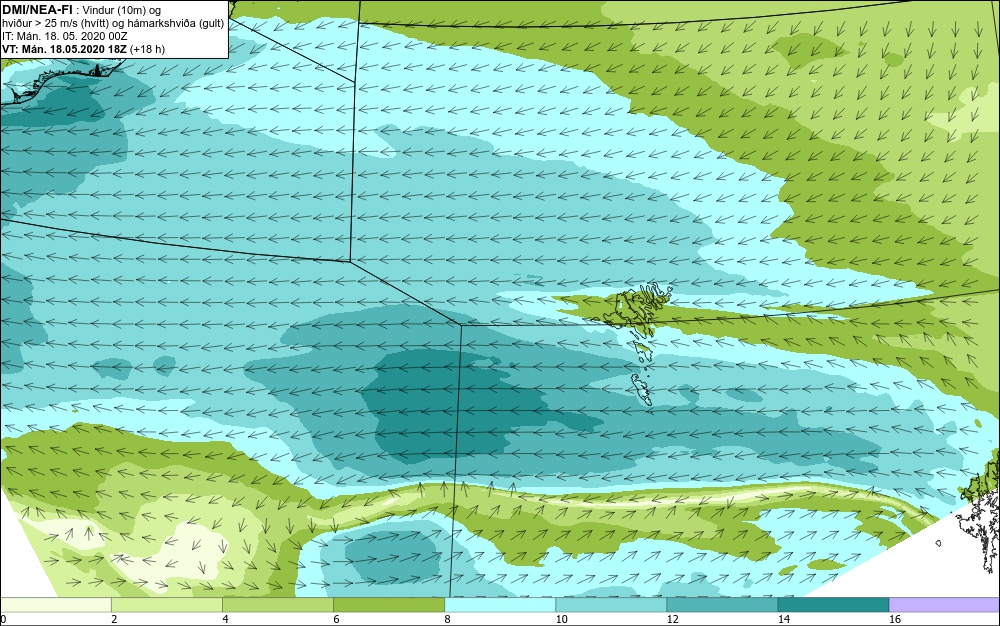Click the legend scale value 16
Screen dimensions: 1000x626
click(895, 619)
